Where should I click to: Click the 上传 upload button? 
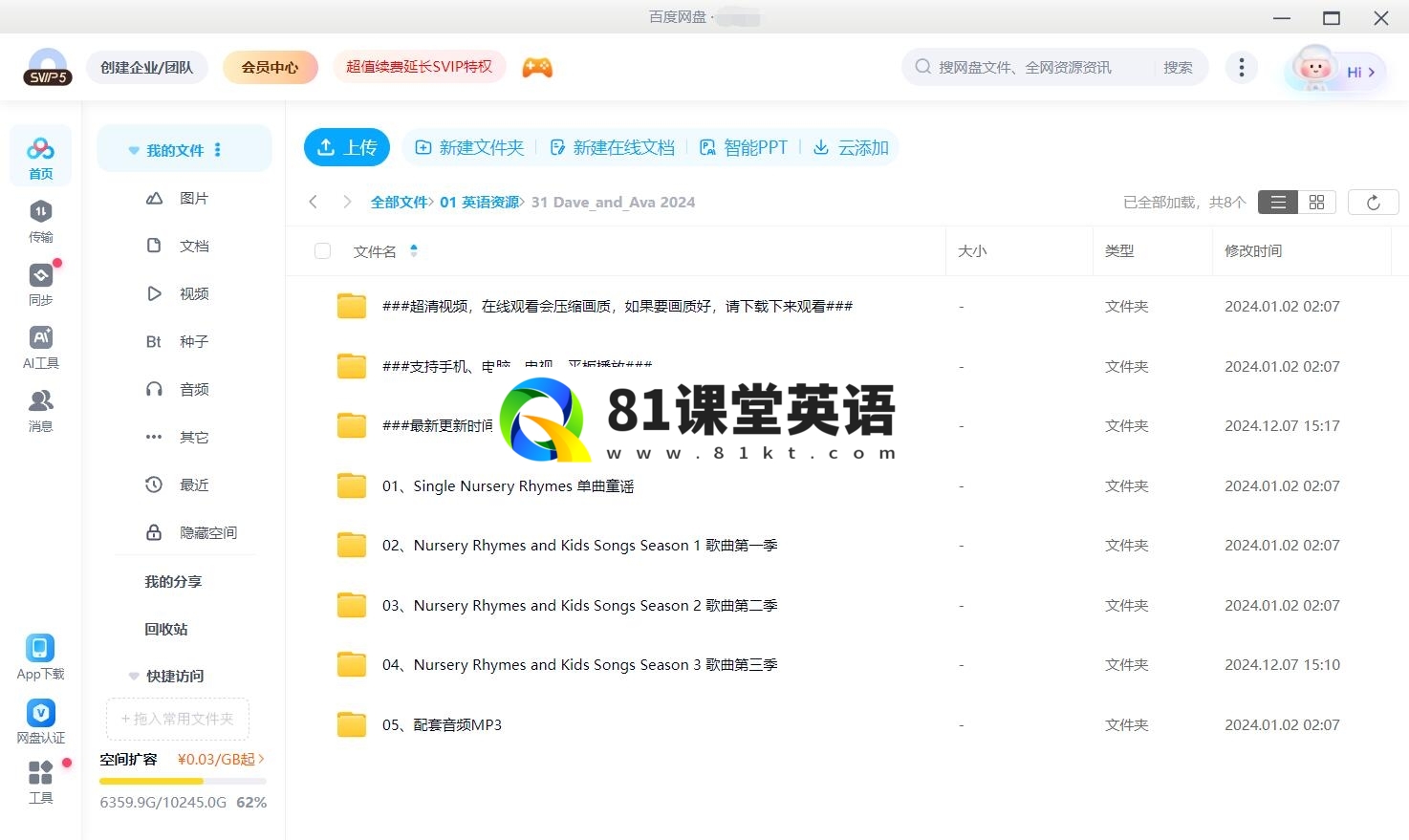click(x=347, y=147)
